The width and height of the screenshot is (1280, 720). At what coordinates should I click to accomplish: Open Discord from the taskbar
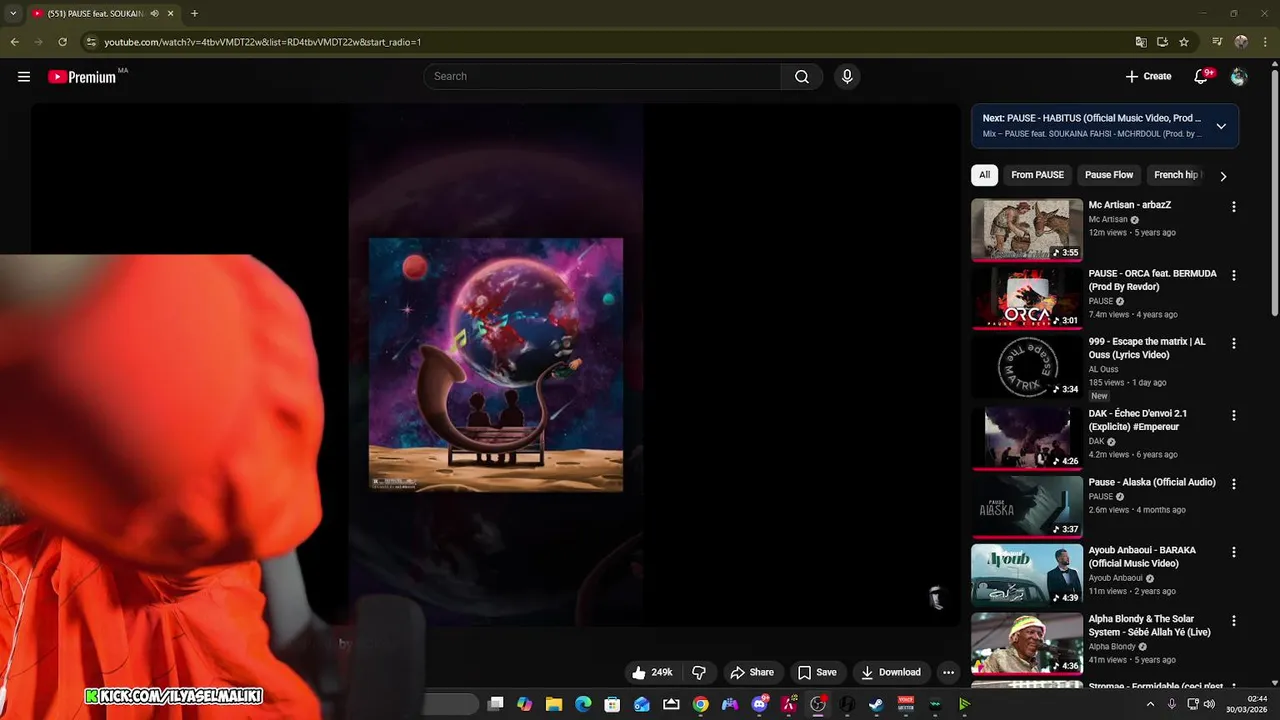(x=759, y=704)
